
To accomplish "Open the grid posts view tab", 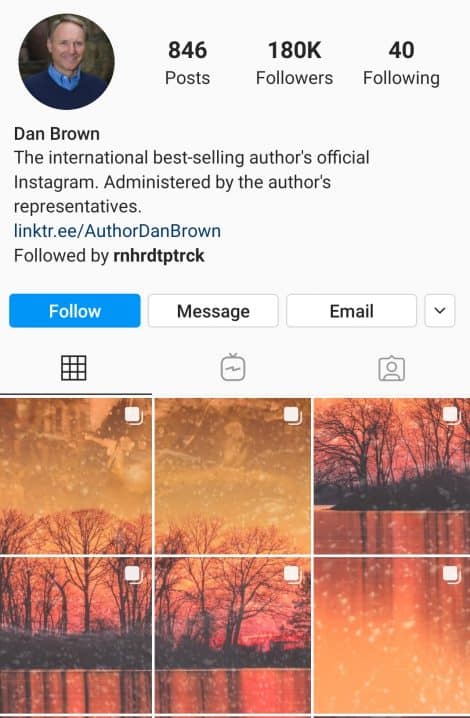I will click(x=74, y=368).
